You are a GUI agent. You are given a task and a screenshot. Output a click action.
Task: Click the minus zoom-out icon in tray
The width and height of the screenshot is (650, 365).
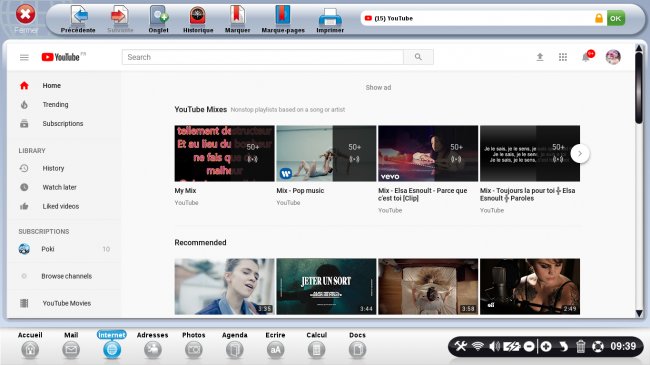click(x=529, y=346)
